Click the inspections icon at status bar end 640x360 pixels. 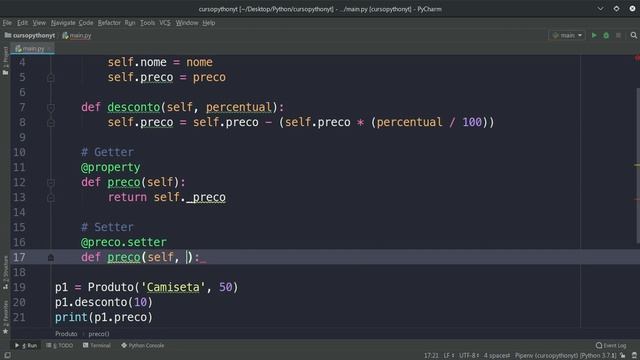634,356
